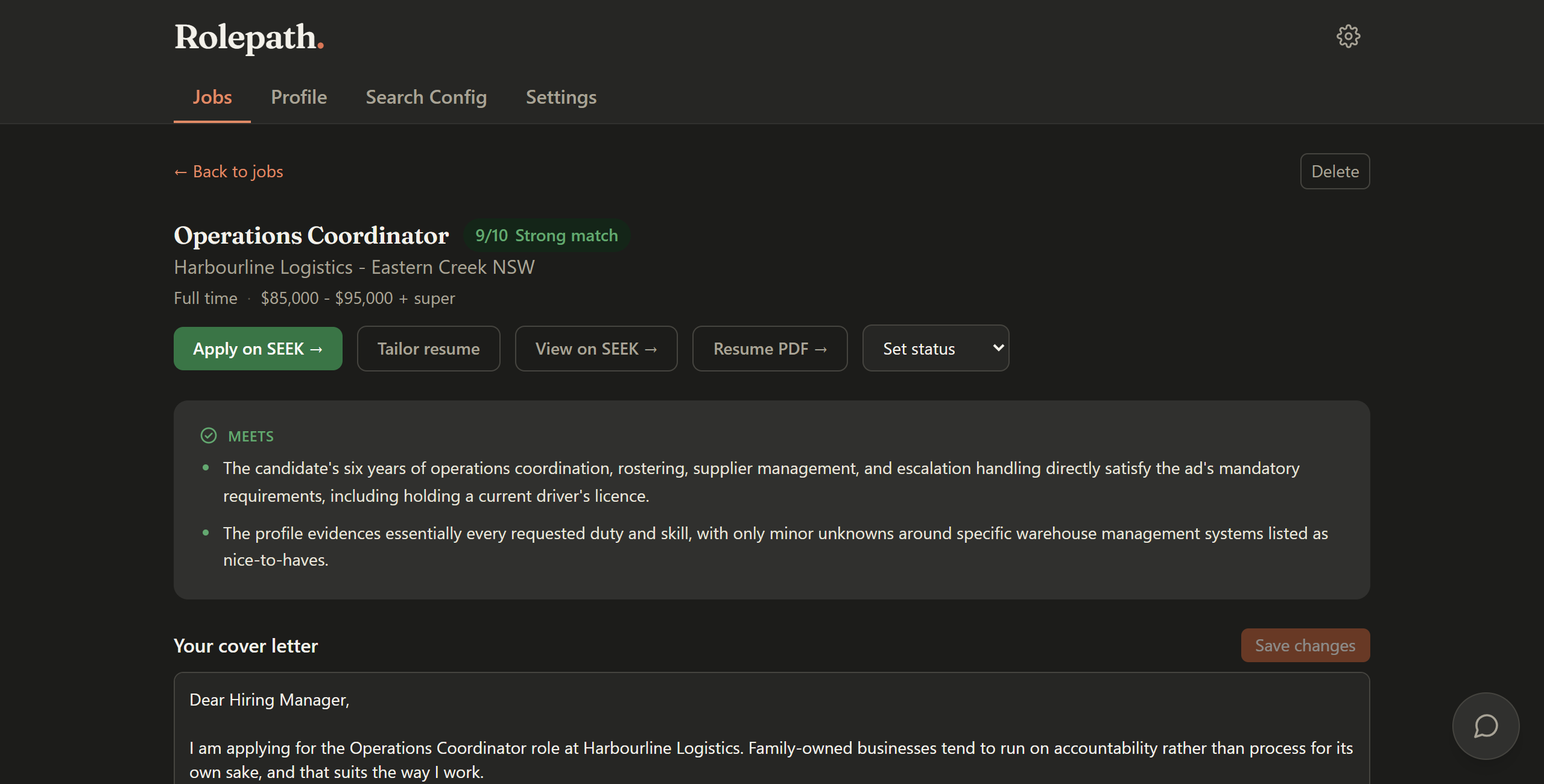Expand the Set status dropdown

pyautogui.click(x=935, y=348)
